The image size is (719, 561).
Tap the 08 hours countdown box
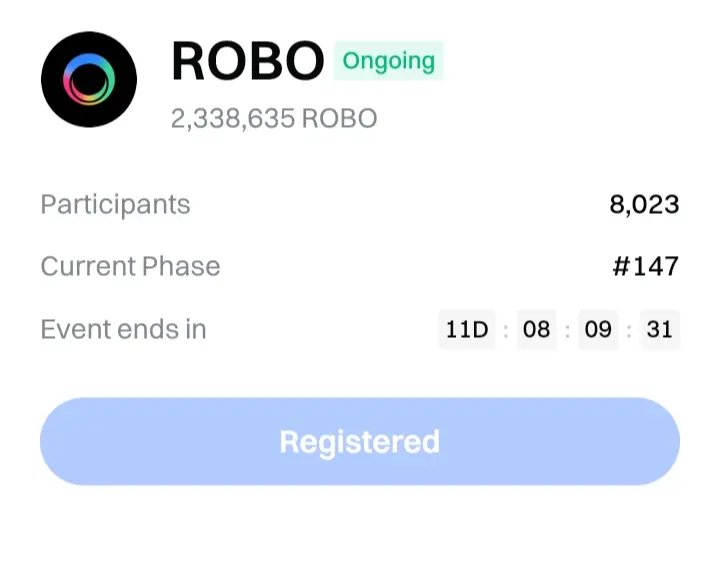click(536, 329)
